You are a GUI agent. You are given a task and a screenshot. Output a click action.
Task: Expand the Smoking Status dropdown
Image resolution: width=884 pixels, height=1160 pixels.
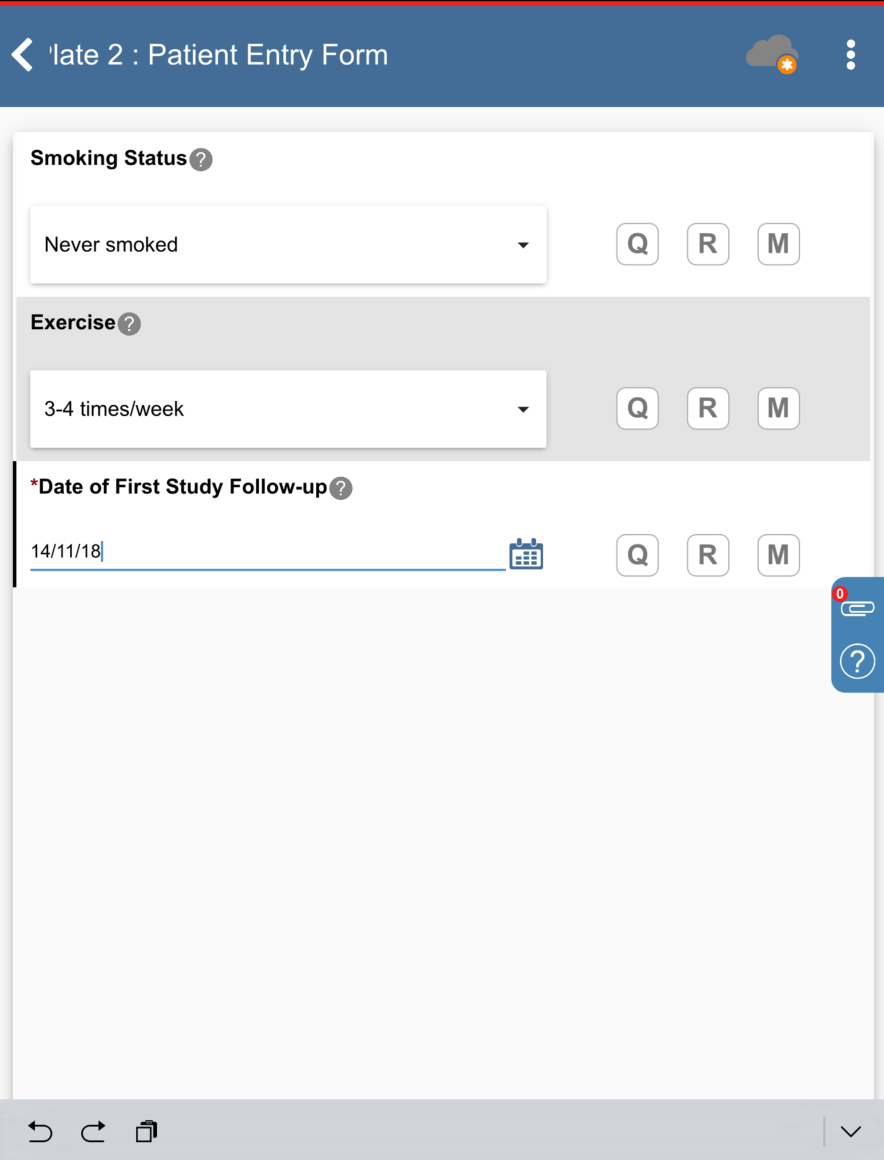click(x=288, y=245)
